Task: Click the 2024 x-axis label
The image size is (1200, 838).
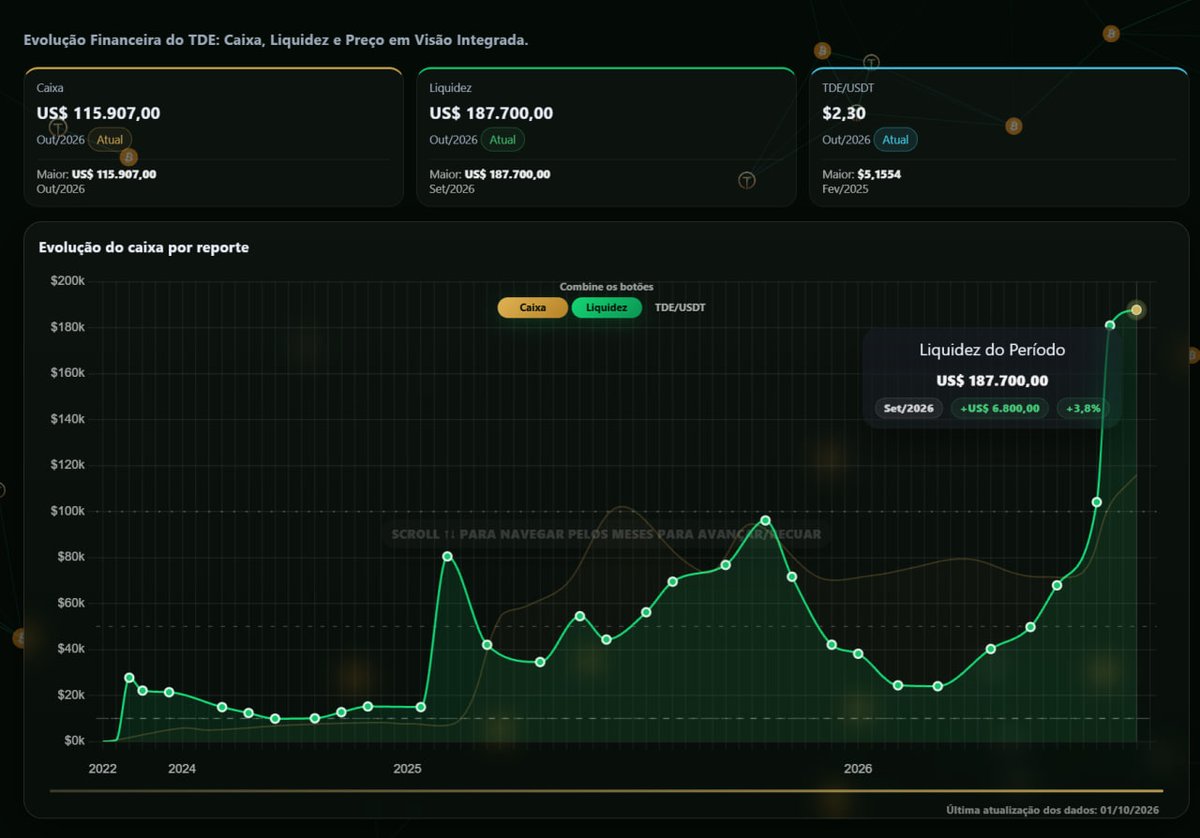Action: tap(182, 769)
